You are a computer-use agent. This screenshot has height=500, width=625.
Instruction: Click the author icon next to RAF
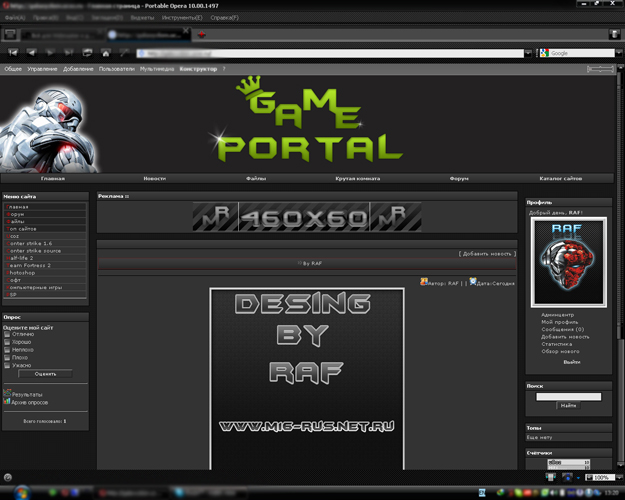[424, 282]
